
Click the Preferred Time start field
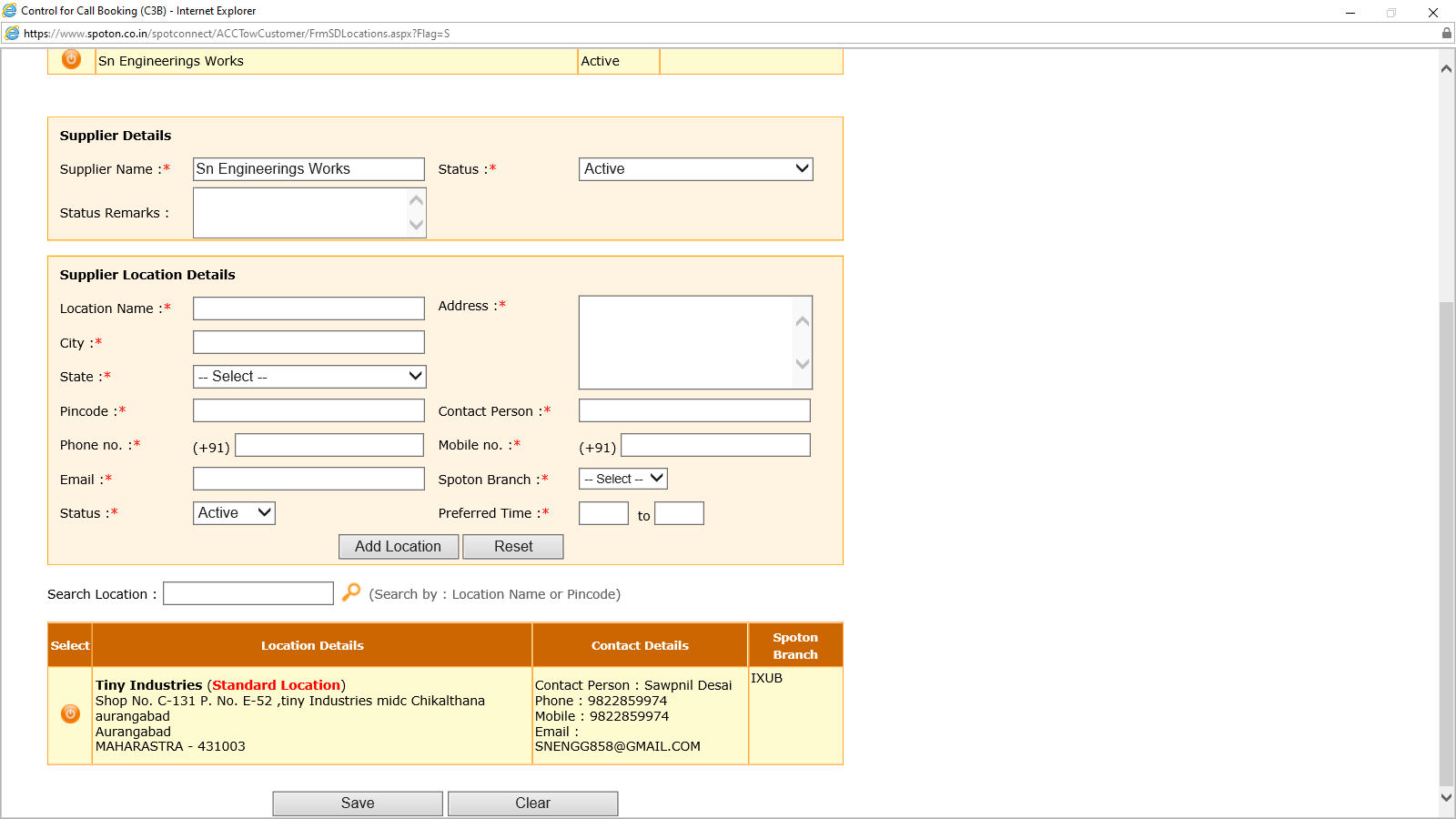tap(603, 513)
